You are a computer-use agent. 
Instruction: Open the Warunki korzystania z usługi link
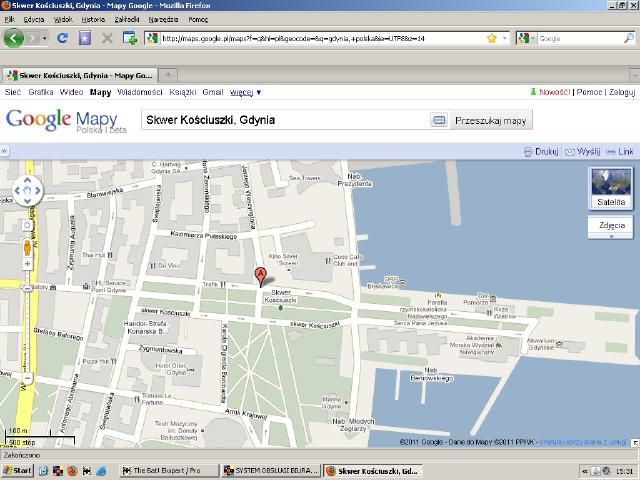point(583,442)
